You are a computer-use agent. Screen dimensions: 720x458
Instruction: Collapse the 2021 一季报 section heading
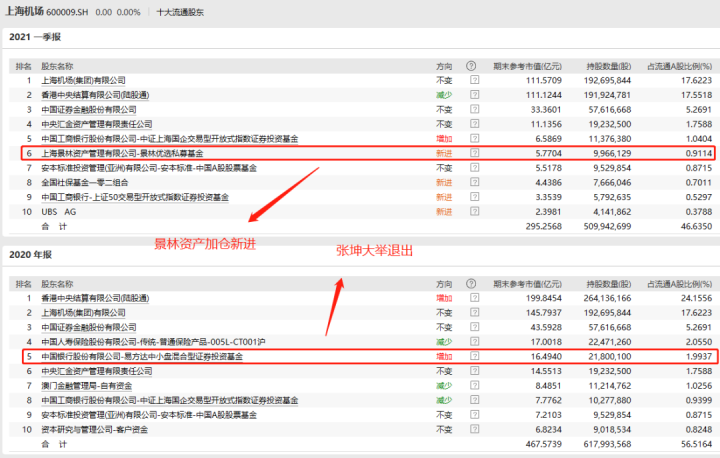(x=35, y=37)
